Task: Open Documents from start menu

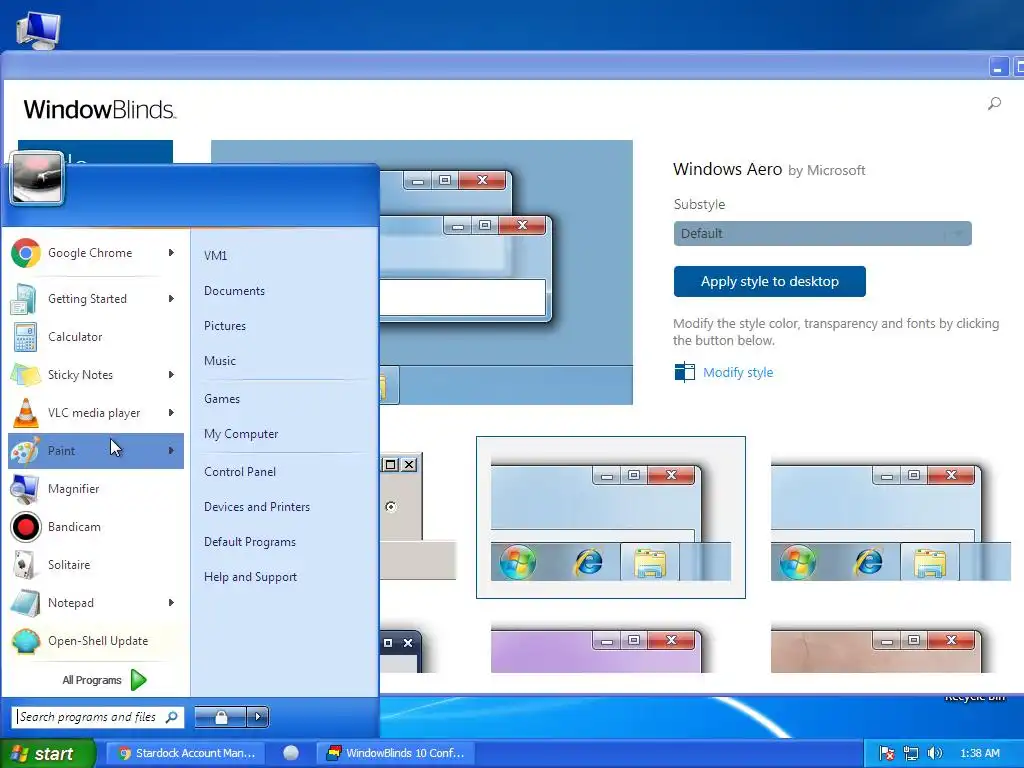Action: pos(234,291)
